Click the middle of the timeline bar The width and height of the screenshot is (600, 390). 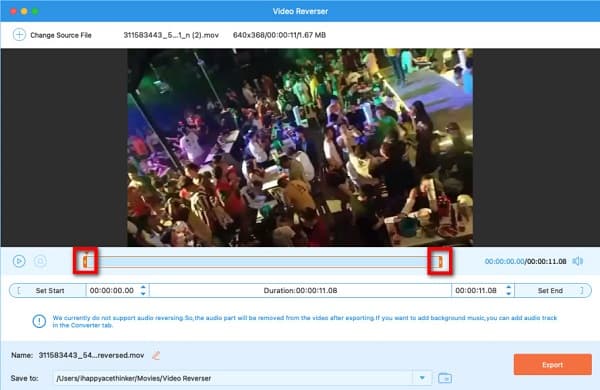[263, 262]
